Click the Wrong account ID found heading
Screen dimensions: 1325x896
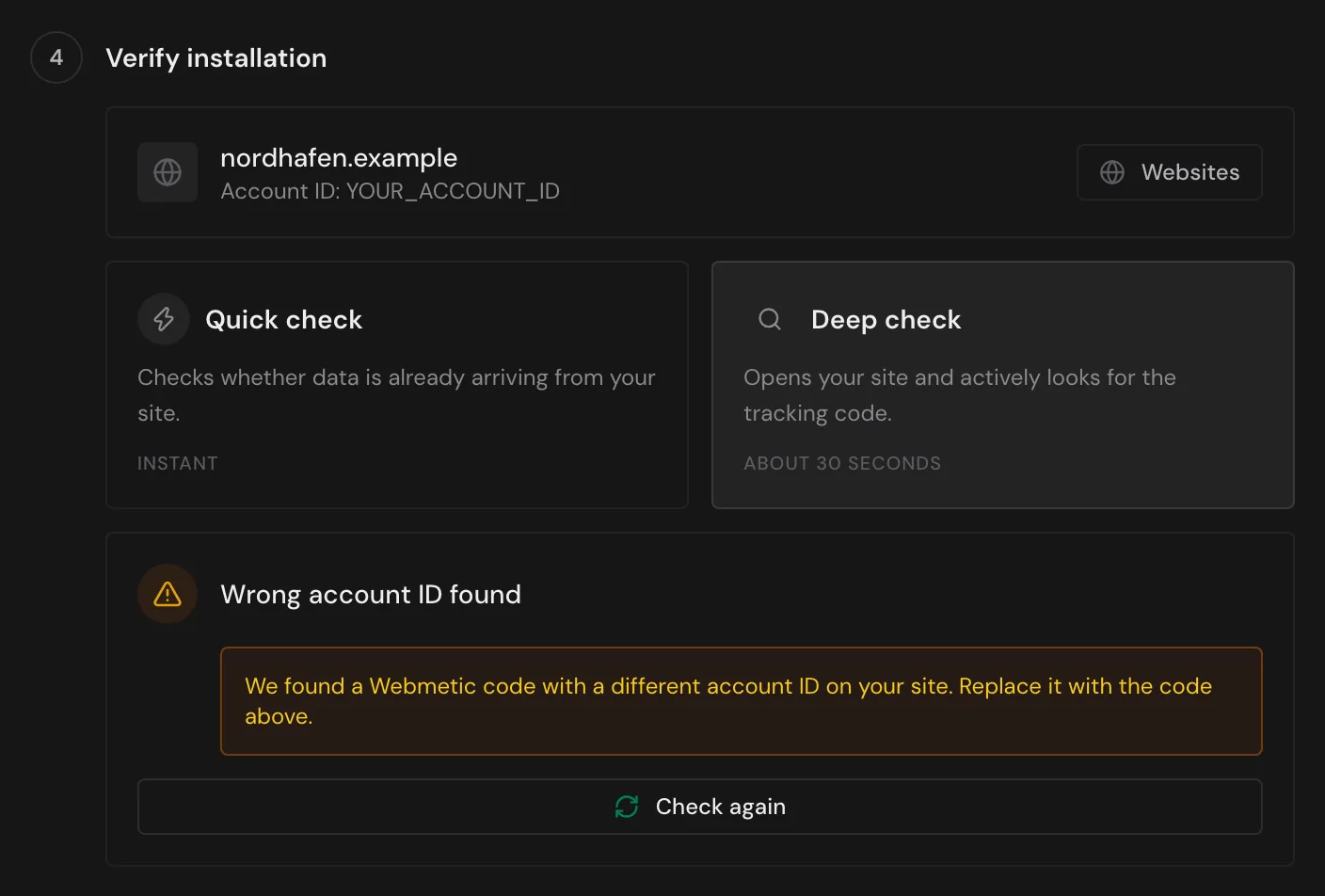(371, 595)
